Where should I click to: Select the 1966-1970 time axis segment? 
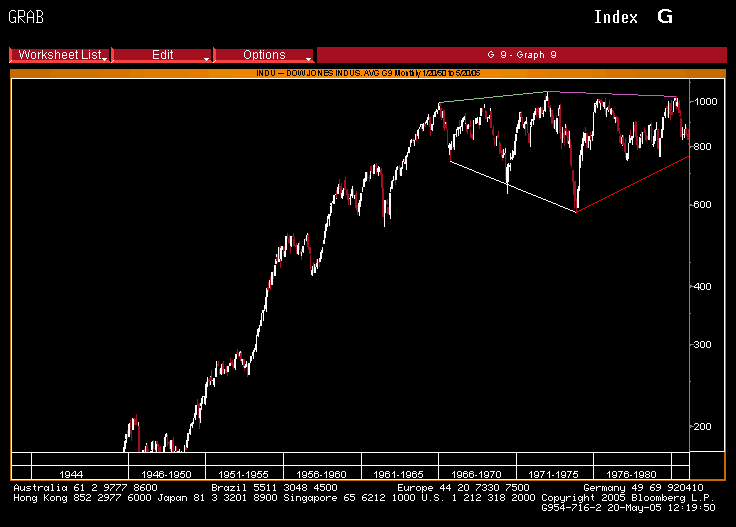(477, 472)
